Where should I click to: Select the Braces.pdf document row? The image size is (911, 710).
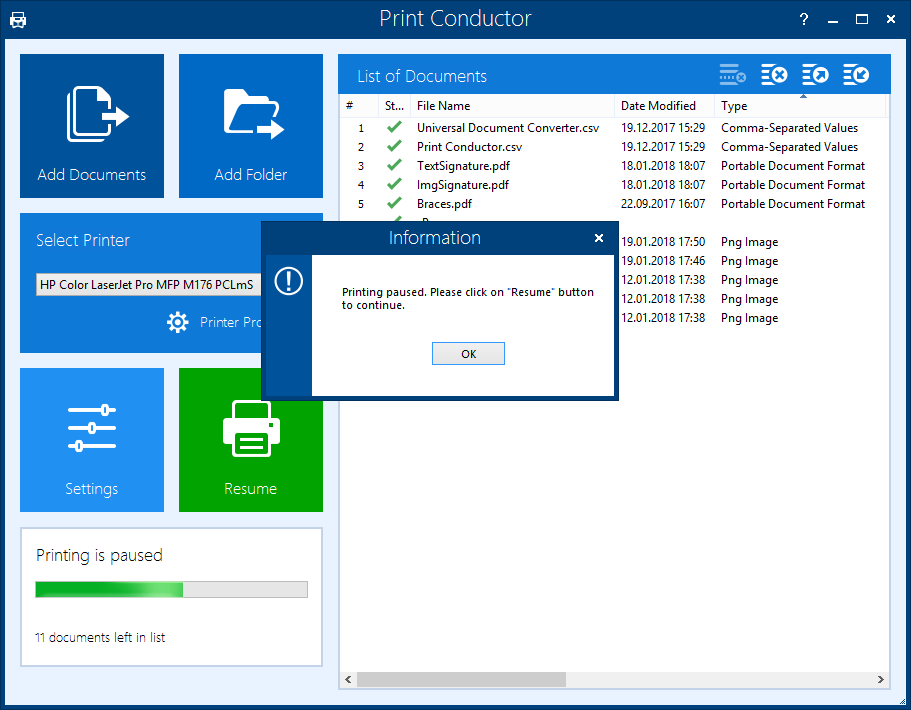coord(444,204)
